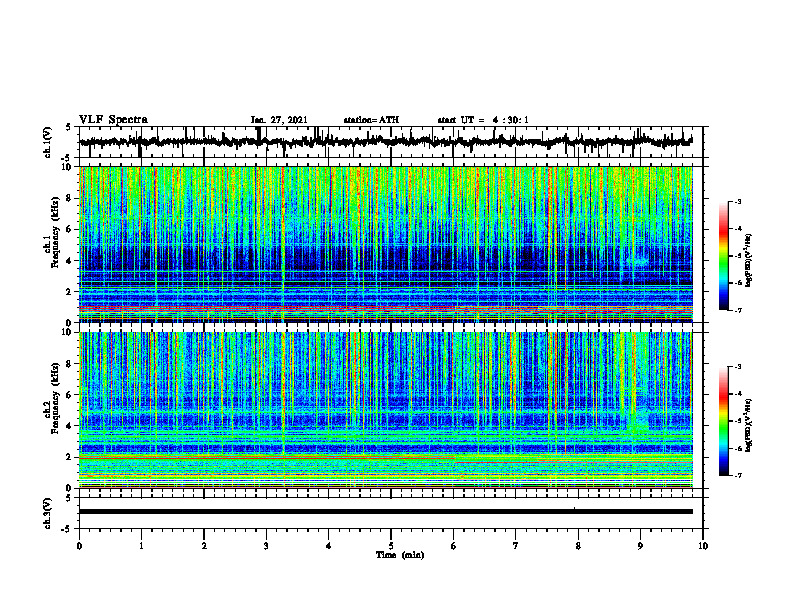Image resolution: width=792 pixels, height=612 pixels.
Task: Click the ch.3 flat black voltage trace
Action: [385, 512]
